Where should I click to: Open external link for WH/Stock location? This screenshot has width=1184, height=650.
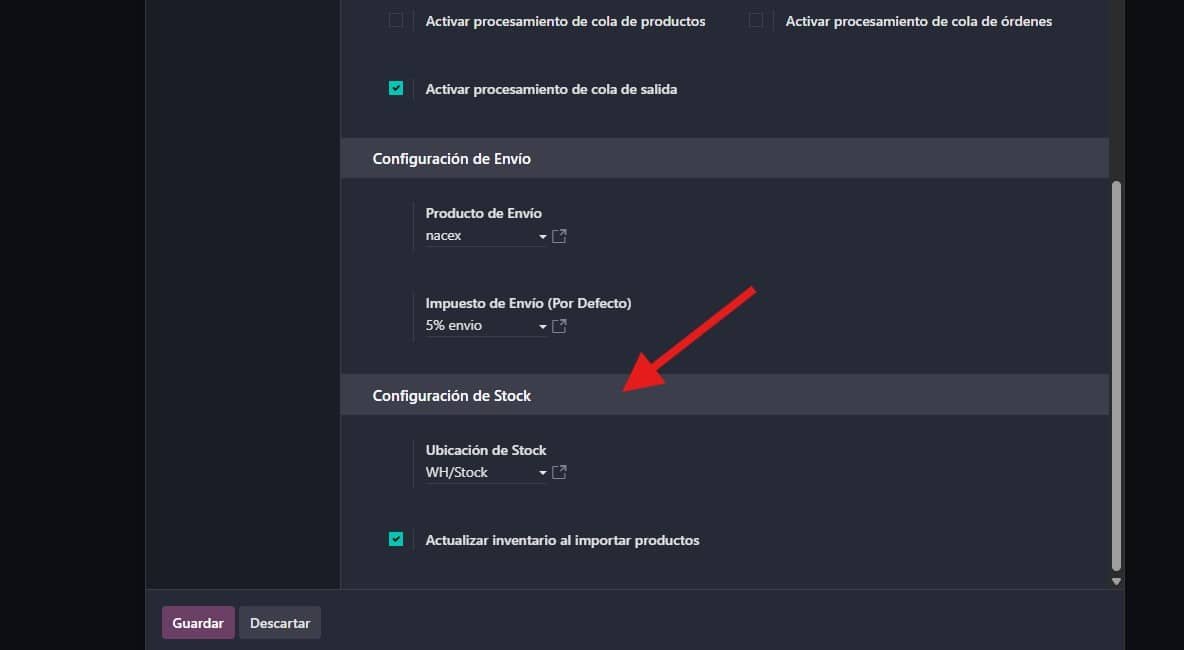point(560,473)
